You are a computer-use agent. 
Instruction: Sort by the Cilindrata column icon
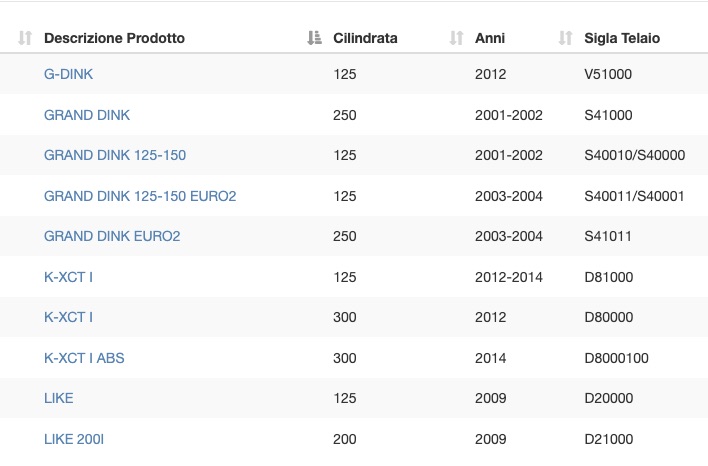point(314,38)
